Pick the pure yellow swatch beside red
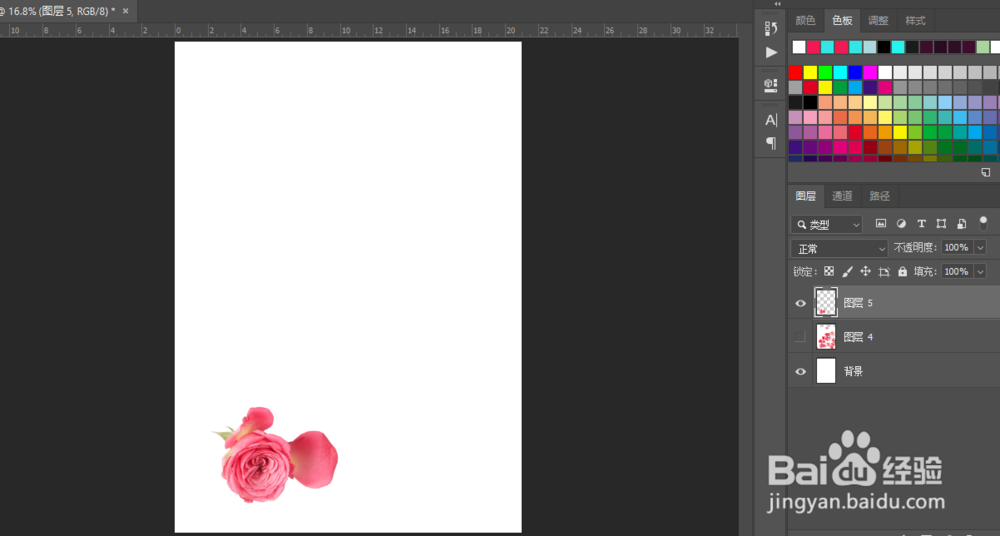Image resolution: width=1000 pixels, height=536 pixels. 810,72
